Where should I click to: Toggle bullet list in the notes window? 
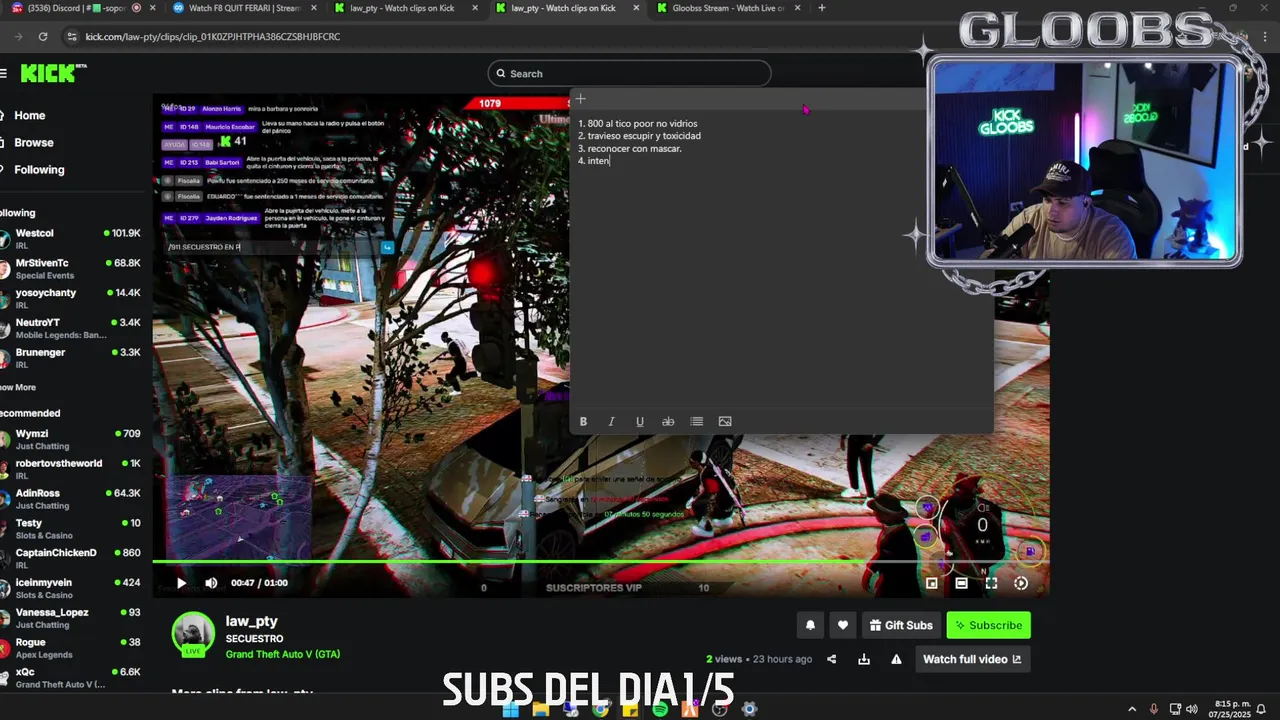point(697,422)
